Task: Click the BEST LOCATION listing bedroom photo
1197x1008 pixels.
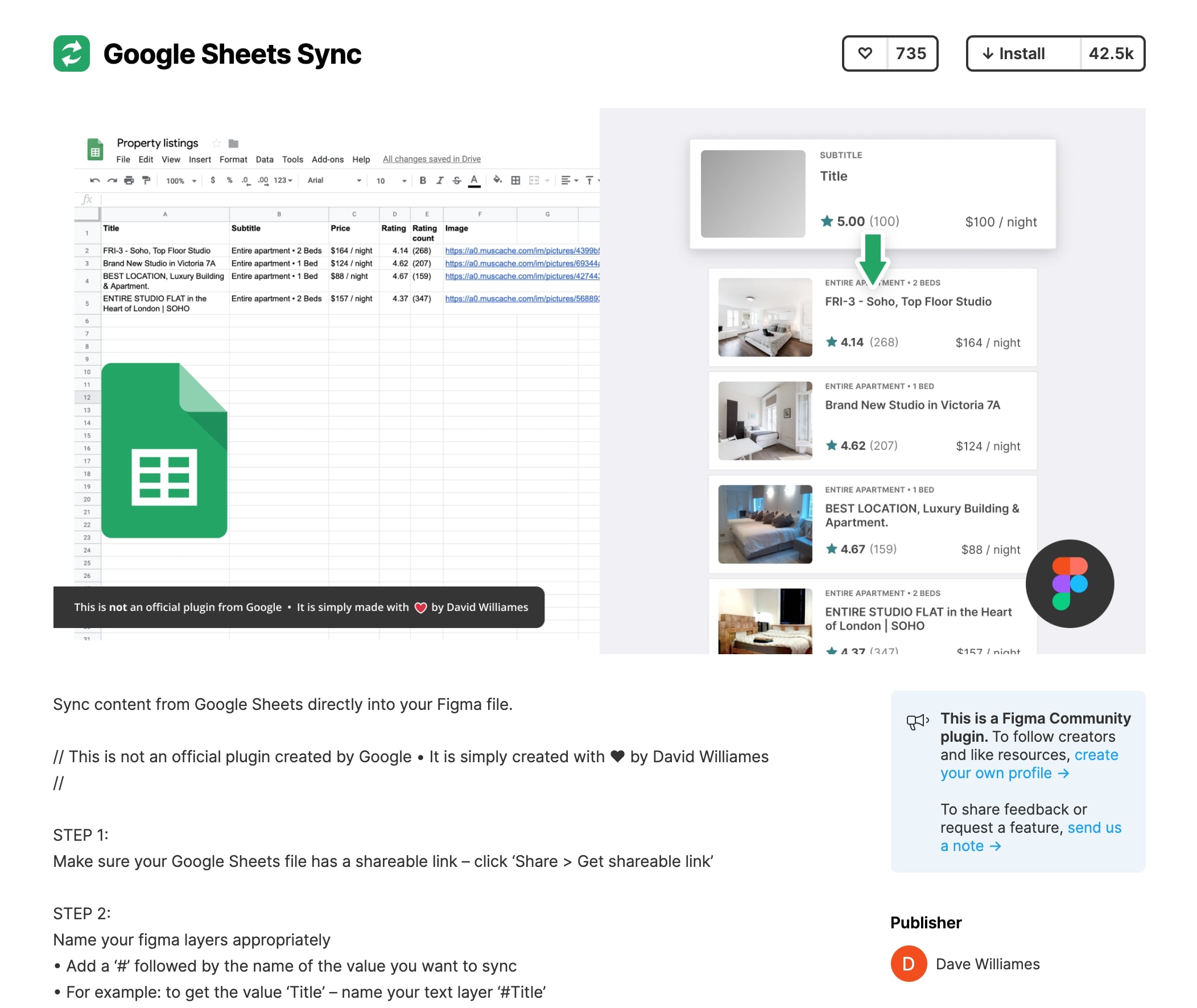Action: coord(765,524)
